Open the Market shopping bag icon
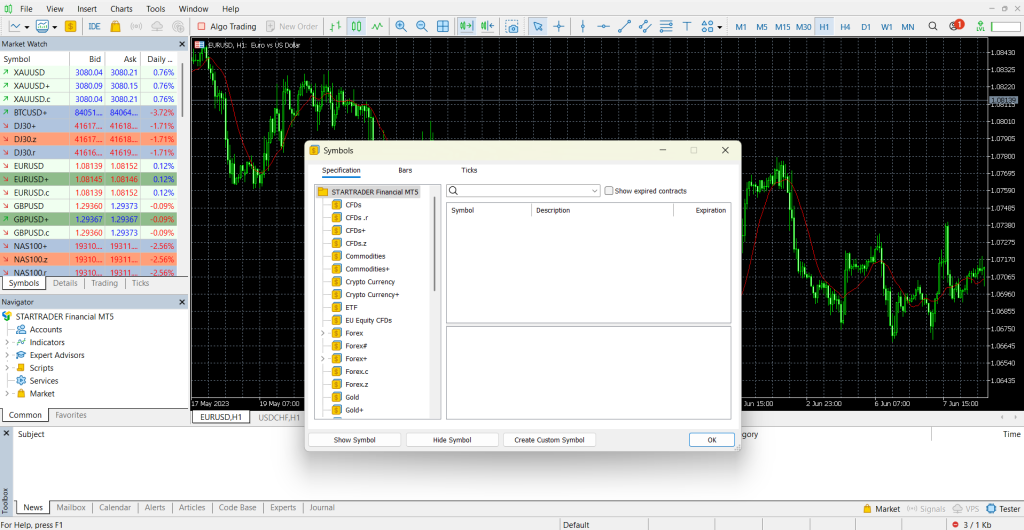Viewport: 1024px width, 530px height. 115,27
